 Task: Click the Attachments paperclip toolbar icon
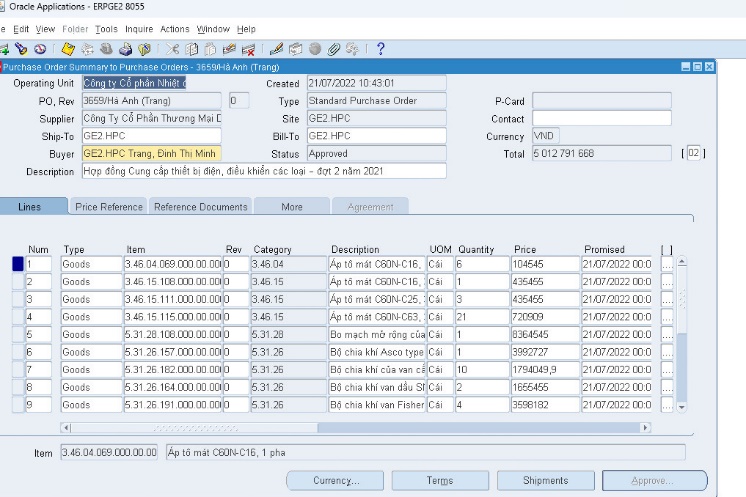334,49
